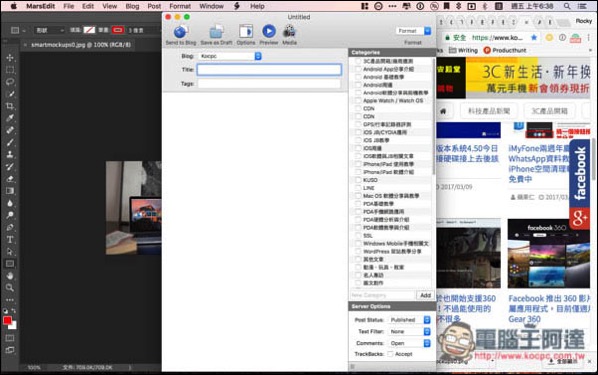Open the Blog menu

(x=132, y=6)
